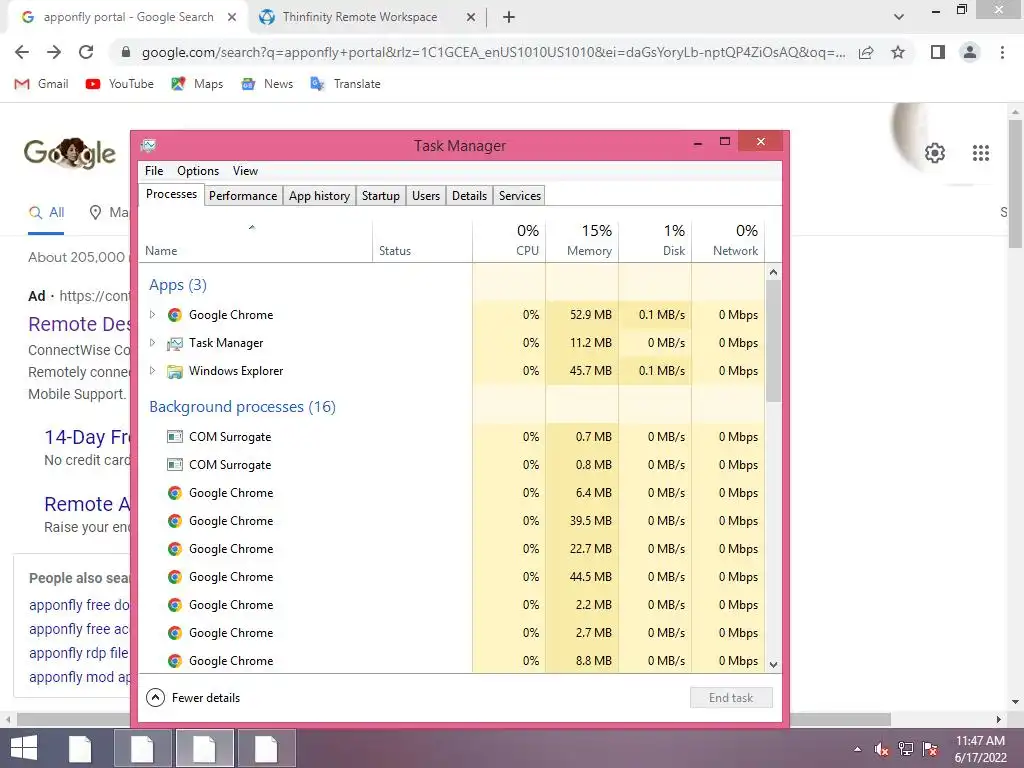Sort processes by the Network column

coord(728,242)
